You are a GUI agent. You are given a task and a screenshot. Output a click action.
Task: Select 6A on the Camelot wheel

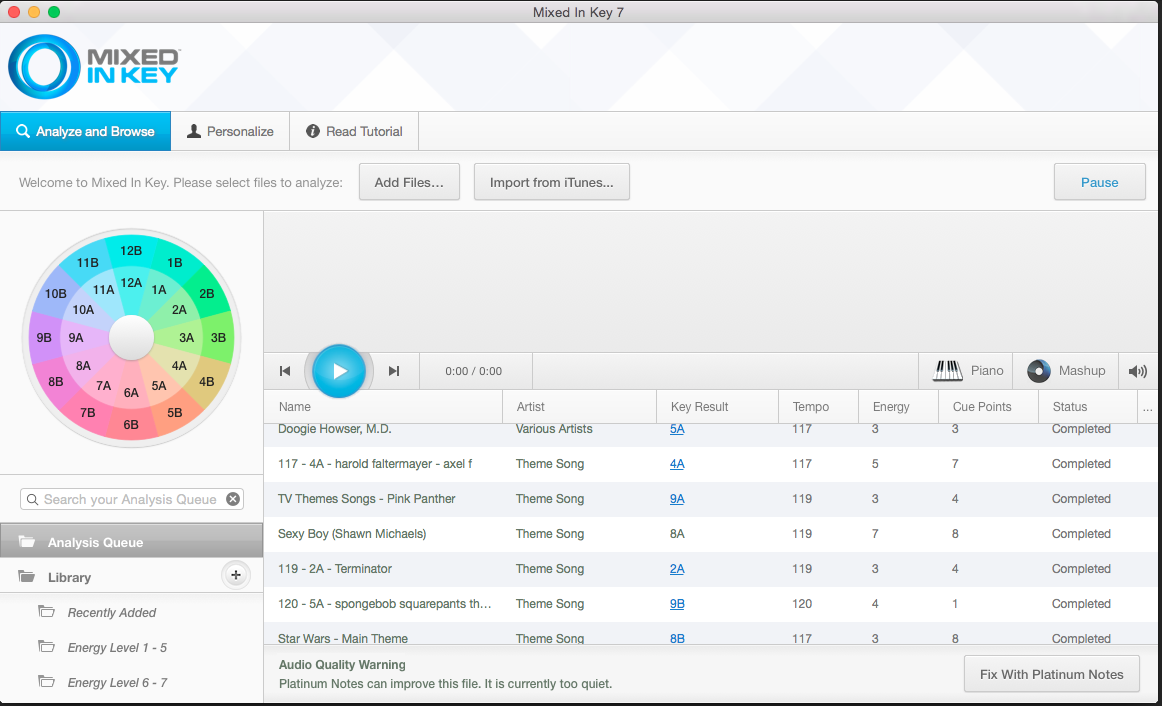[x=131, y=393]
